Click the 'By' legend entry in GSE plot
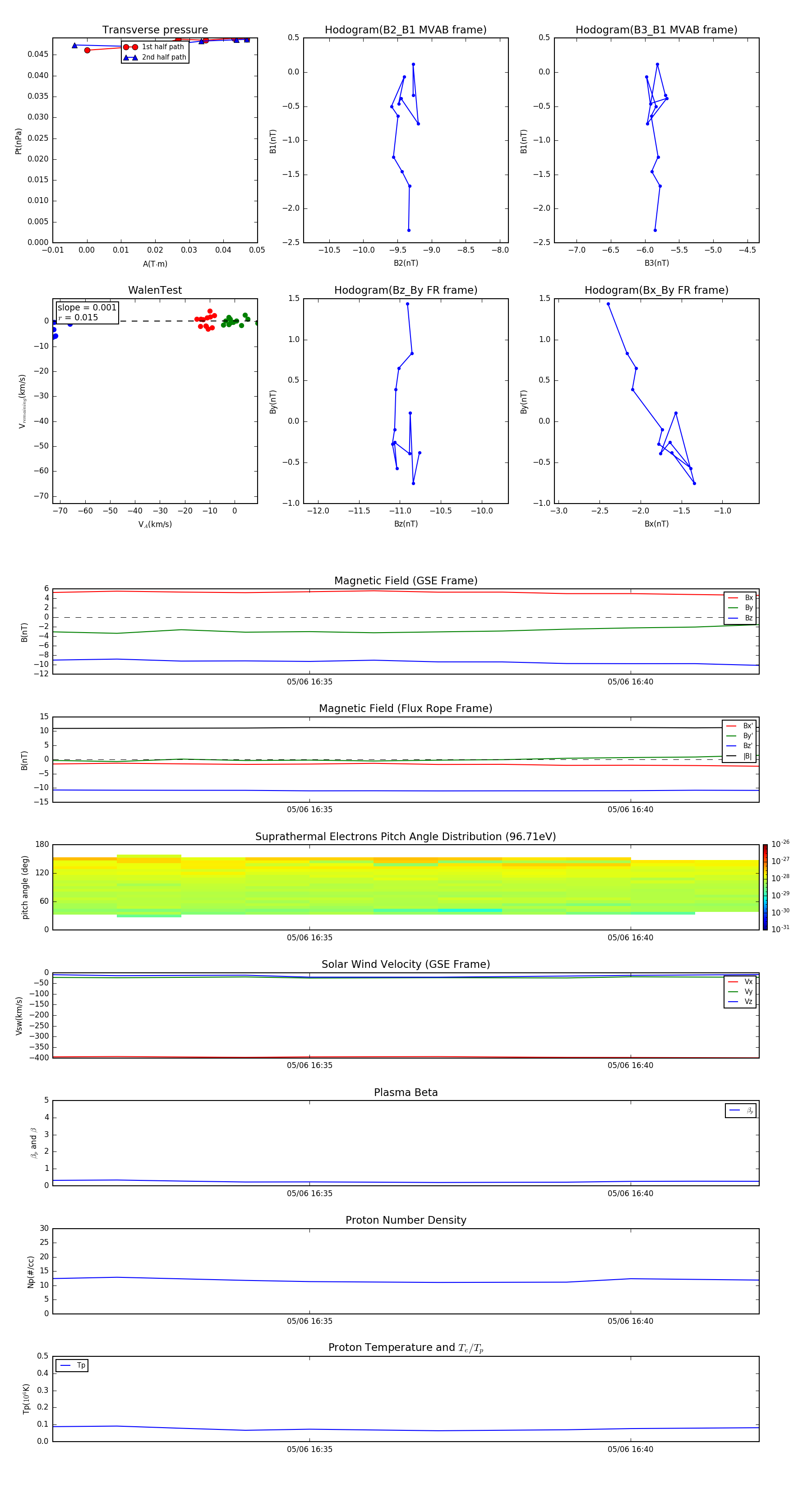Image resolution: width=812 pixels, height=1489 pixels. click(740, 607)
